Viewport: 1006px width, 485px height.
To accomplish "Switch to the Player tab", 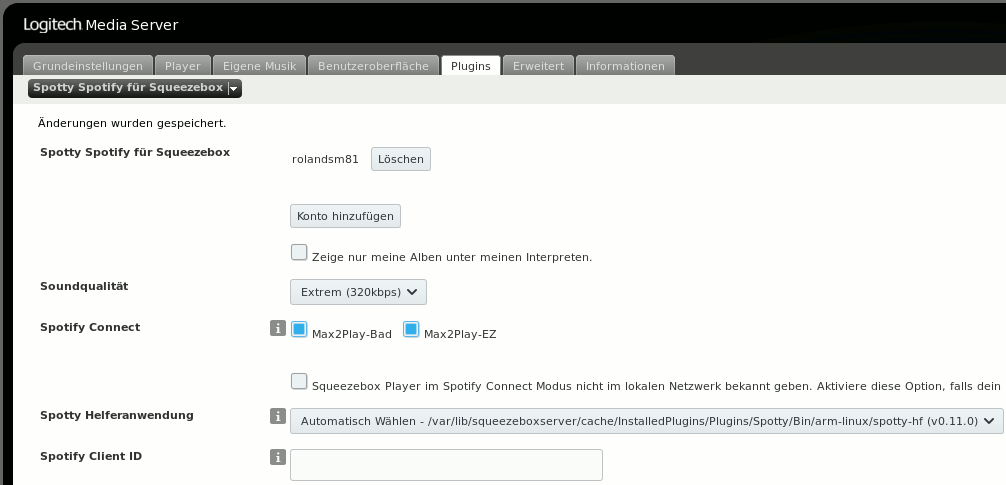I will coord(182,65).
